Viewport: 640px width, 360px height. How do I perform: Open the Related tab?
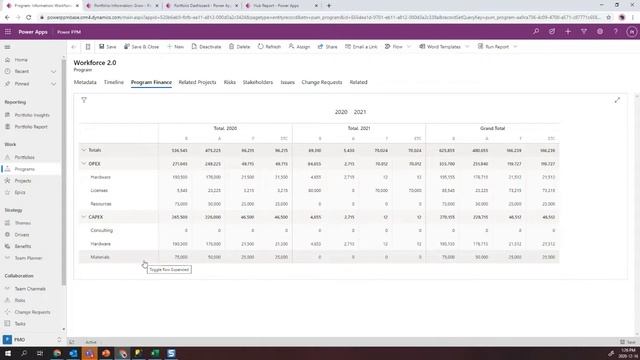click(x=358, y=82)
